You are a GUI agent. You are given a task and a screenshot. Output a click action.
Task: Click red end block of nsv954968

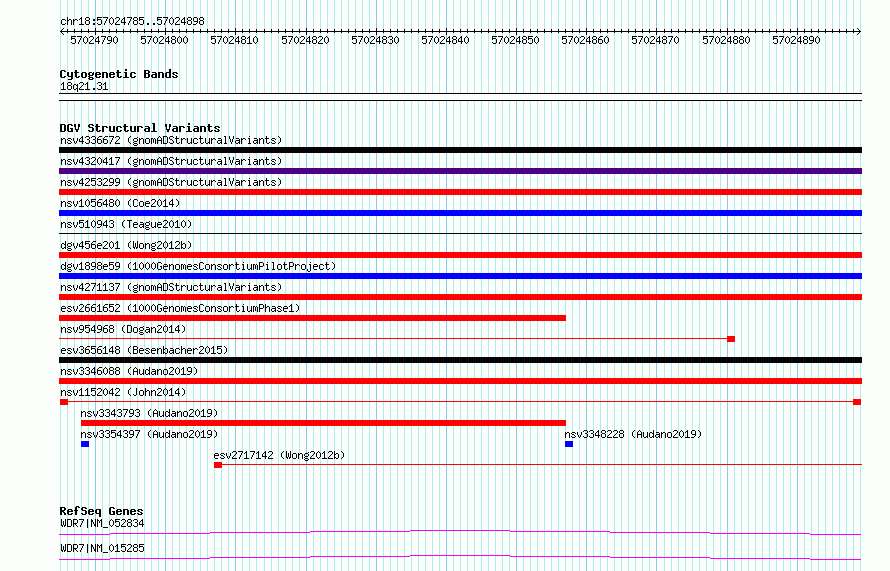click(x=731, y=339)
